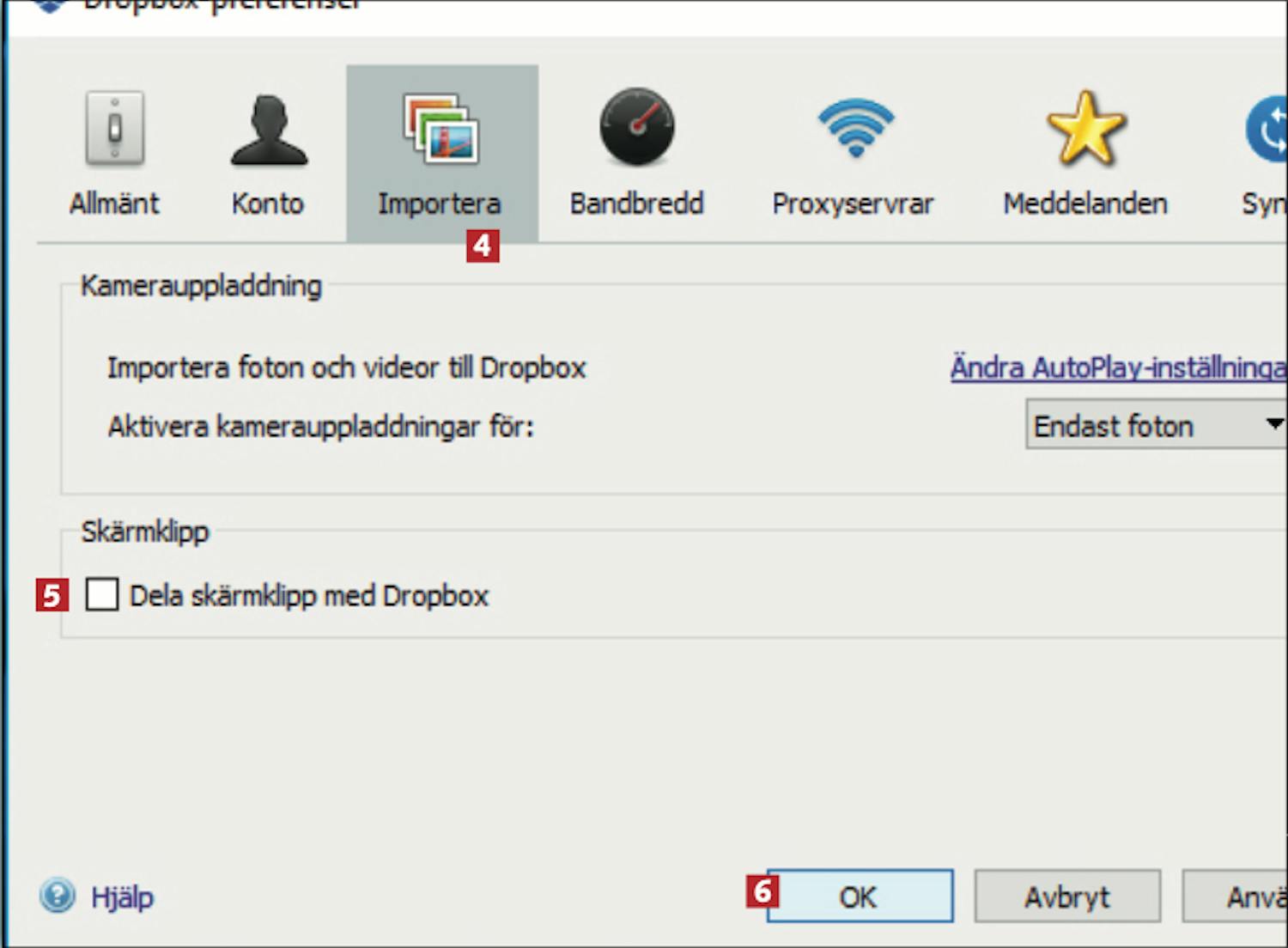Image resolution: width=1288 pixels, height=948 pixels.
Task: Switch to the Importera tab label
Action: pyautogui.click(x=440, y=204)
